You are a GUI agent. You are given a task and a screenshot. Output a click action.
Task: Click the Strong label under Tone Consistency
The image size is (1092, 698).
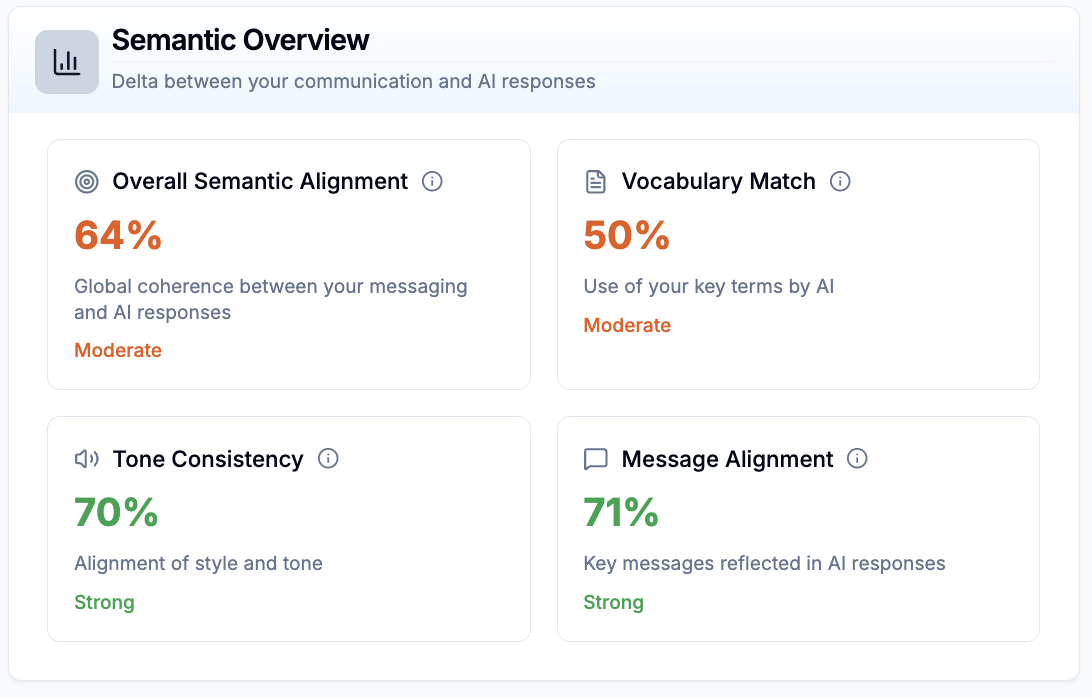[104, 602]
